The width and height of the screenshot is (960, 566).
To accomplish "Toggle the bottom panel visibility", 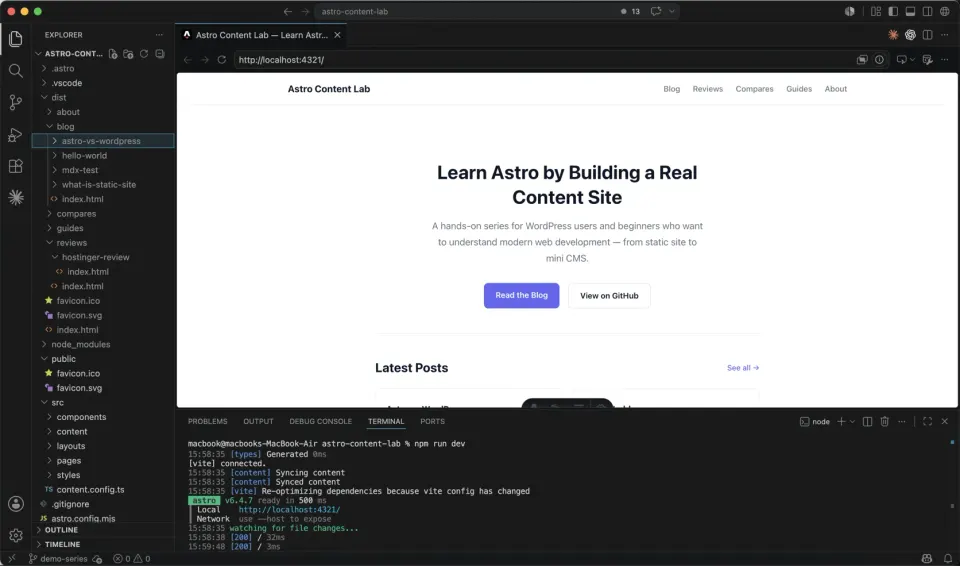I will click(910, 11).
